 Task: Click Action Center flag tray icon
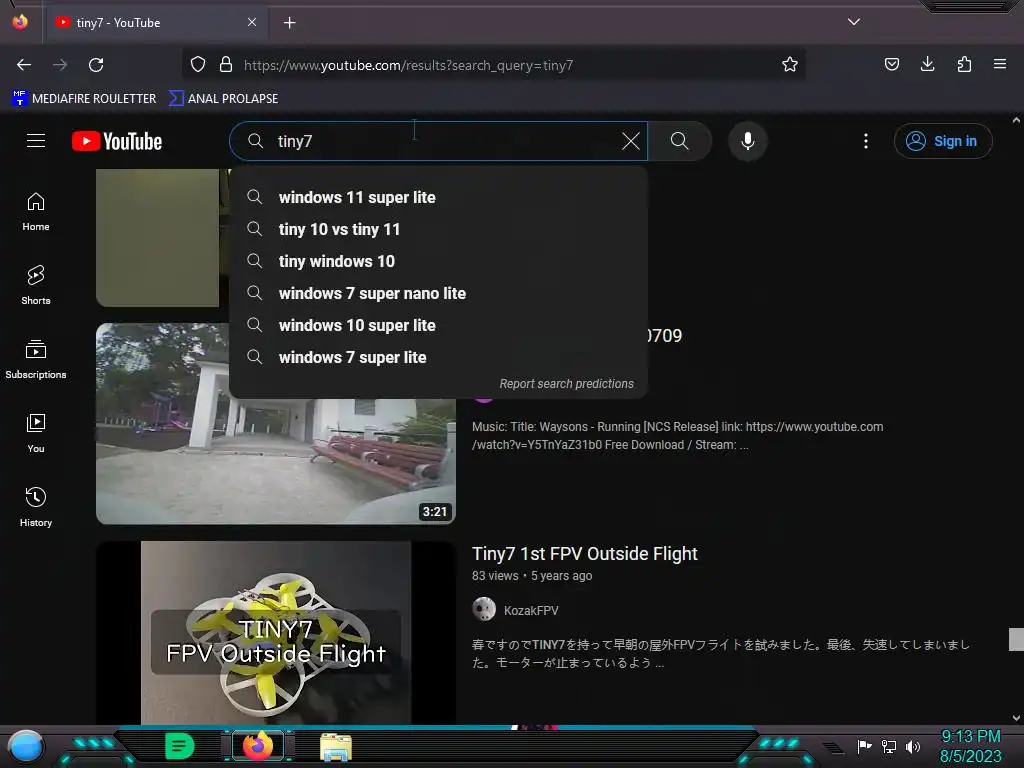click(x=865, y=746)
